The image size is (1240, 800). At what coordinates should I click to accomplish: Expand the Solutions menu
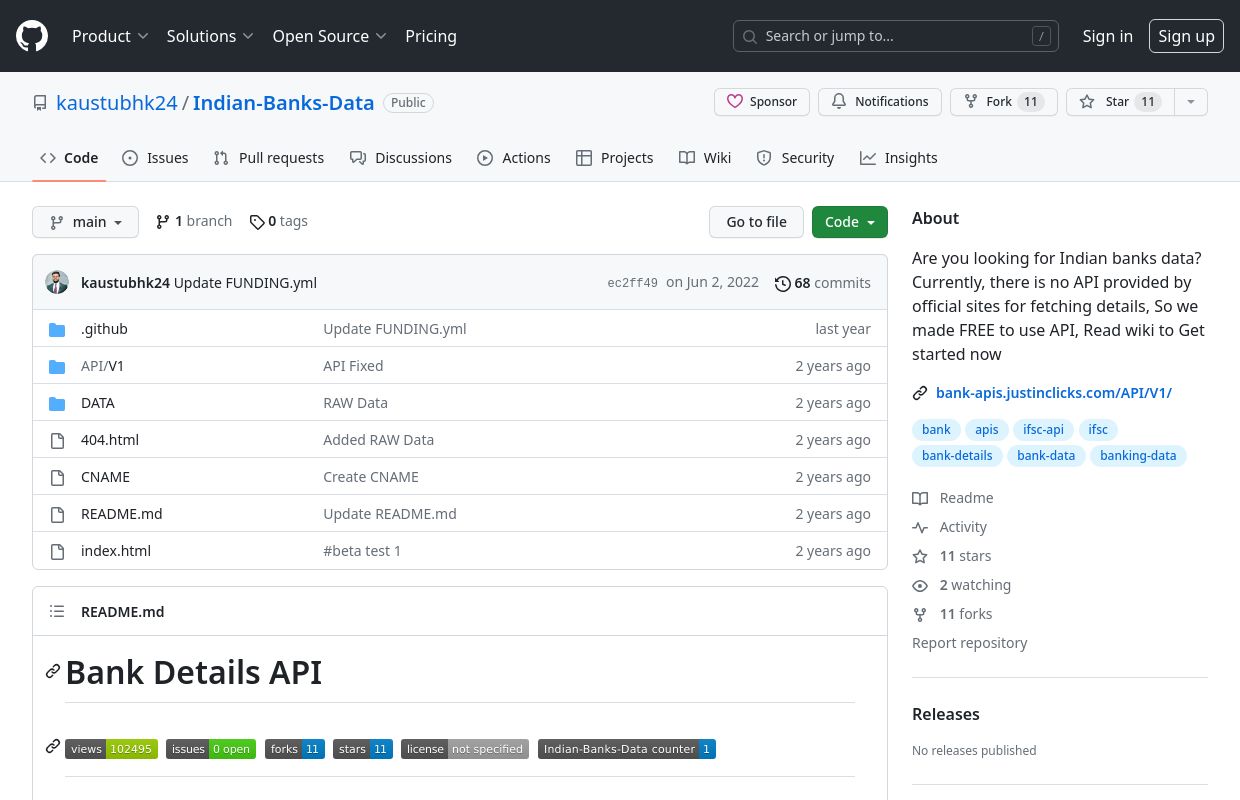pyautogui.click(x=210, y=36)
